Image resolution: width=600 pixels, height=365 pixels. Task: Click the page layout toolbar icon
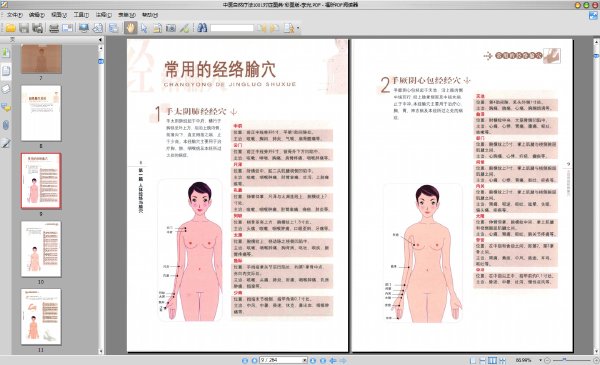114,28
